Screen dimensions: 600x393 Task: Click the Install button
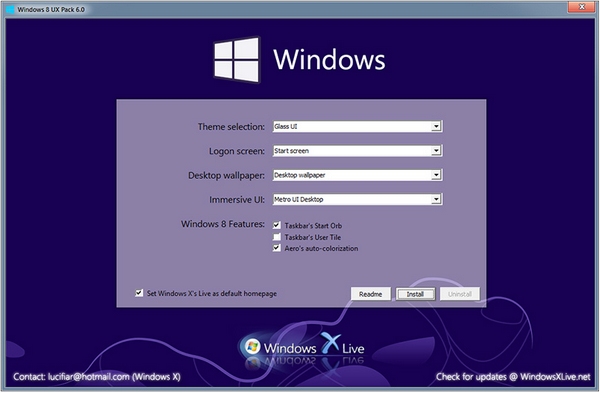pos(415,294)
